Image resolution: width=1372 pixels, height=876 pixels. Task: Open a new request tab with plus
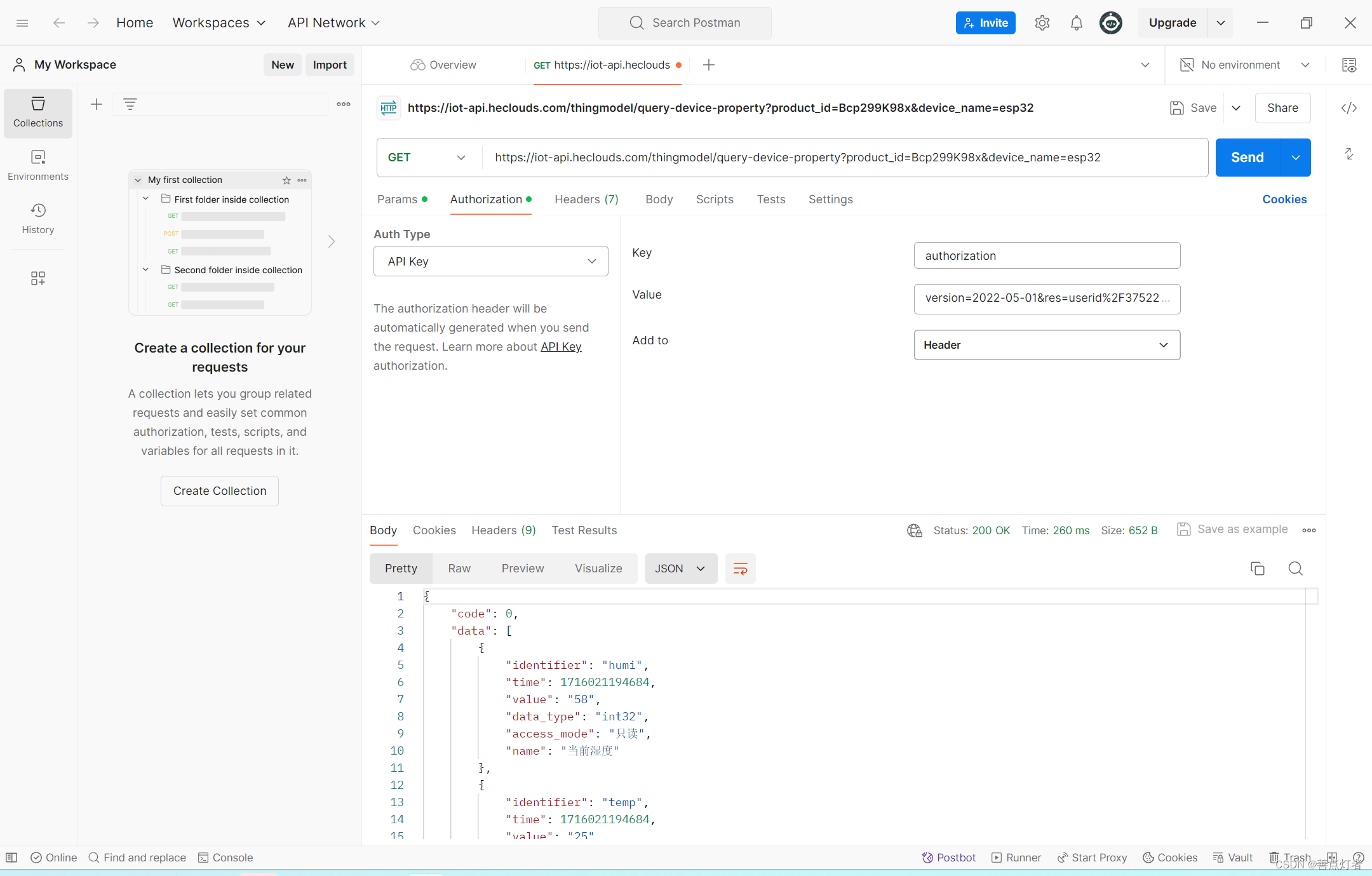tap(709, 65)
